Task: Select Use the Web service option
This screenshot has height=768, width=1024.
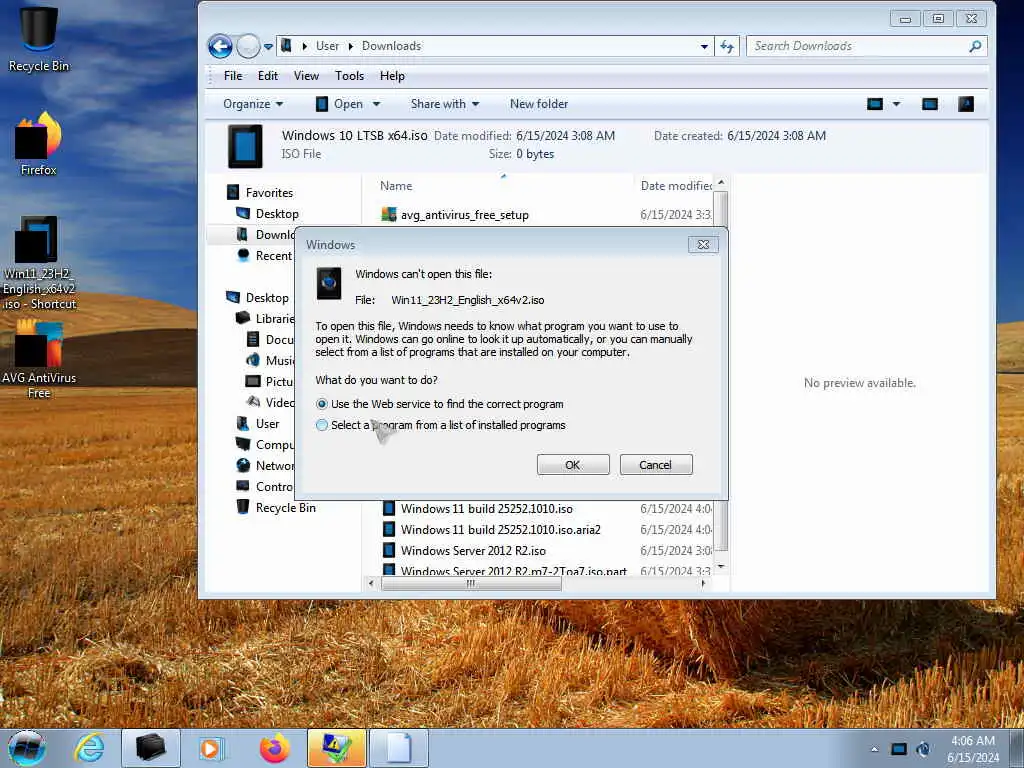Action: click(439, 404)
